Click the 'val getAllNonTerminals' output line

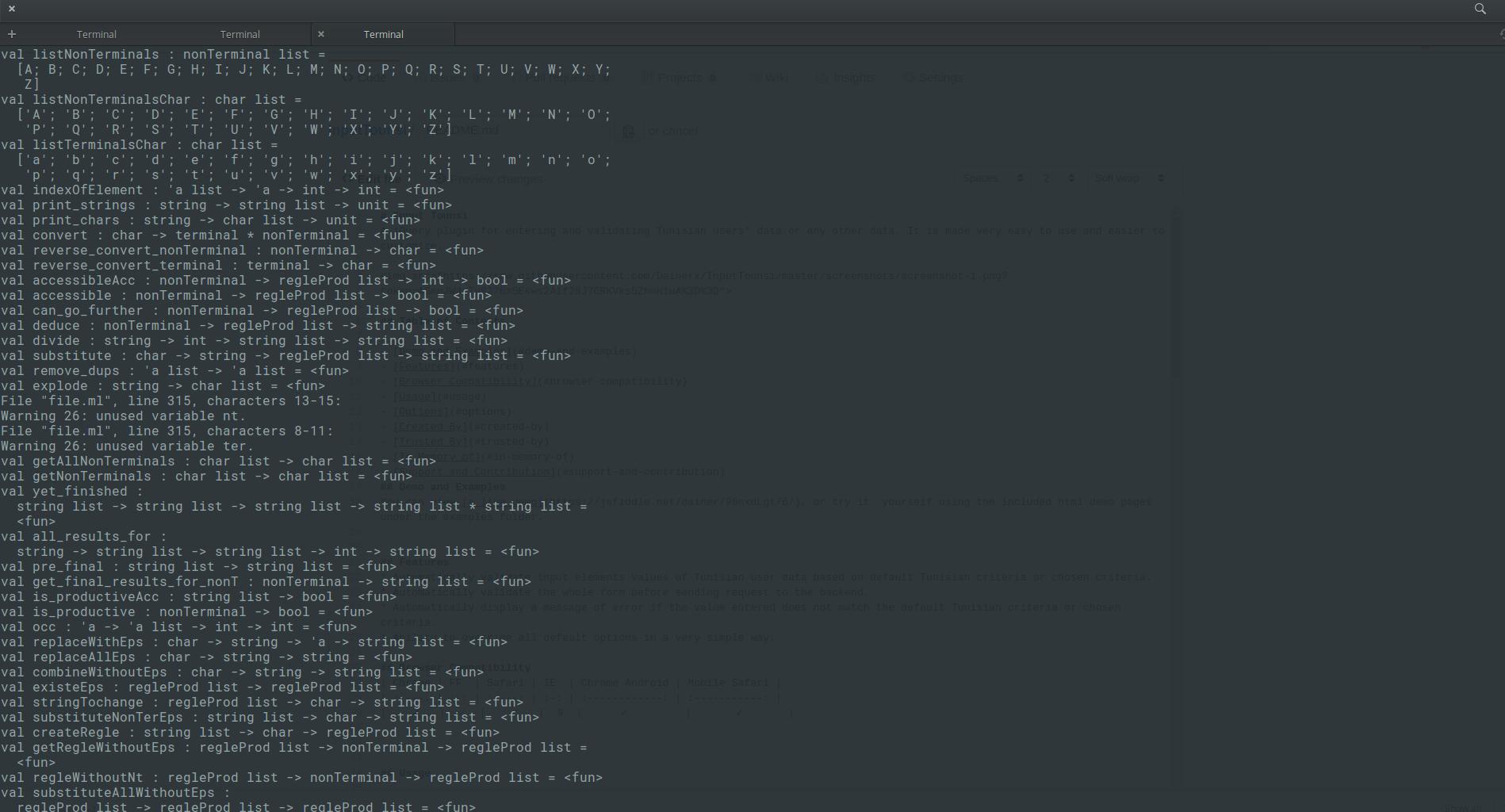point(219,462)
